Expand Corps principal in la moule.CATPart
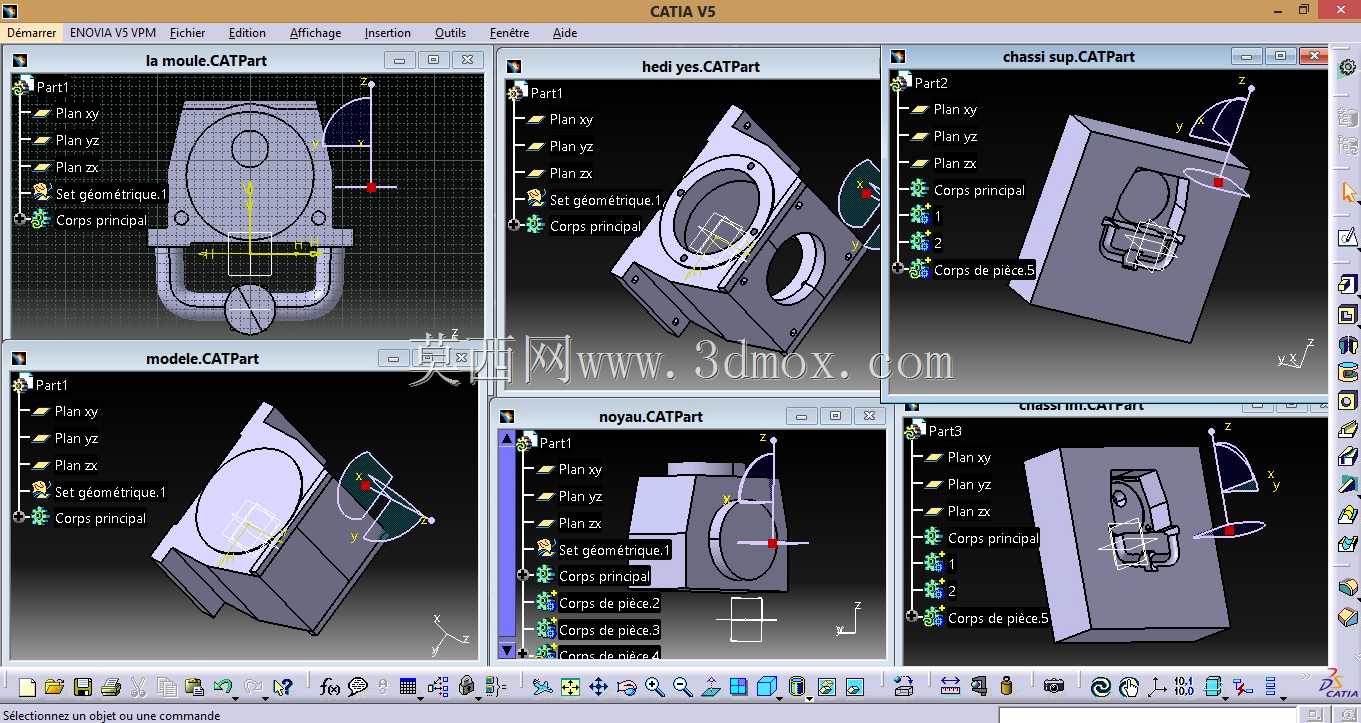The width and height of the screenshot is (1361, 723). [x=20, y=219]
